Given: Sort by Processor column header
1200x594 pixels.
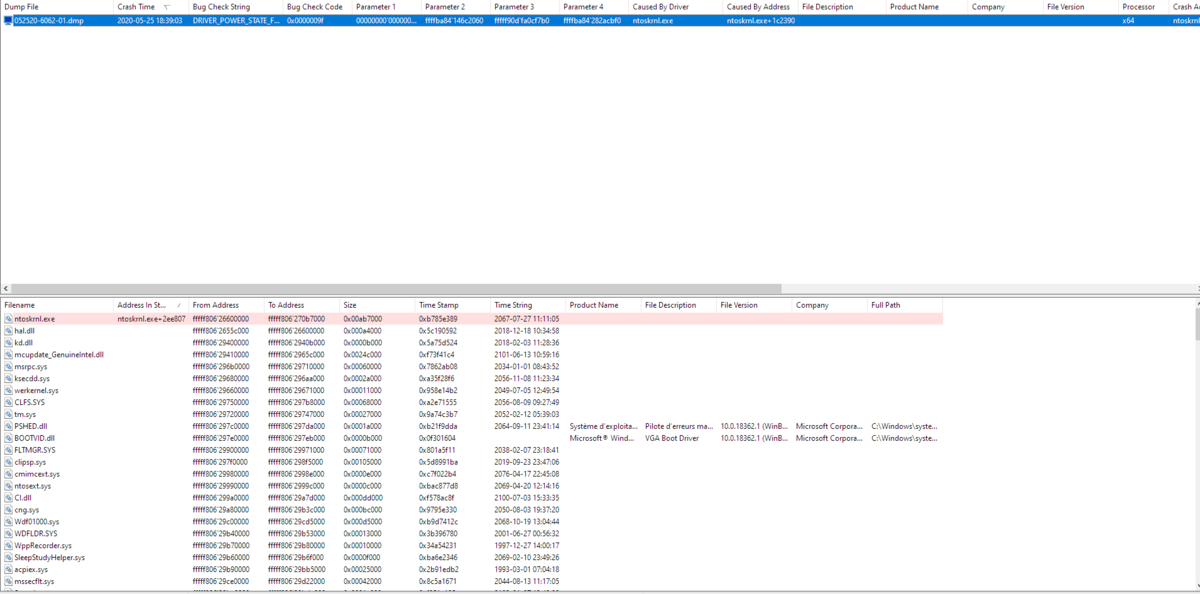Looking at the screenshot, I should click(x=1145, y=7).
